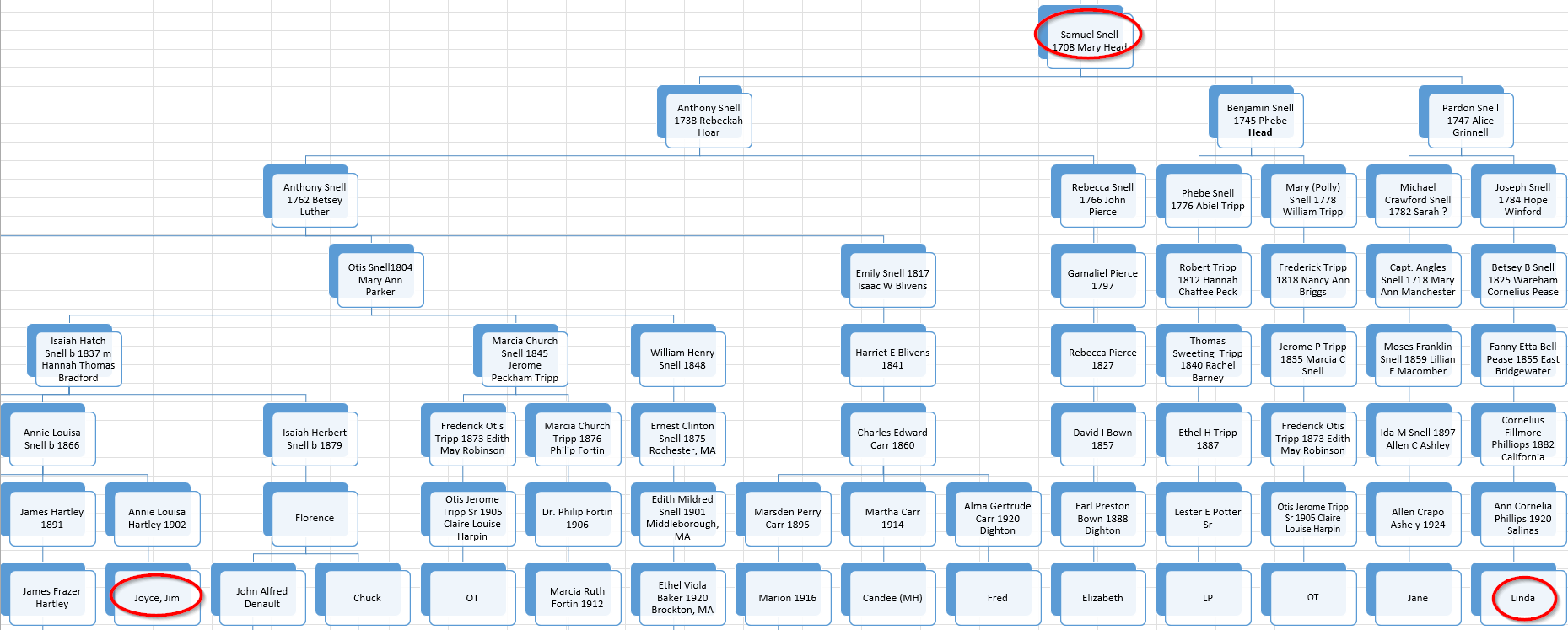Click the Pardon Snell 1747 box
Viewport: 1568px width, 630px height.
[1469, 120]
